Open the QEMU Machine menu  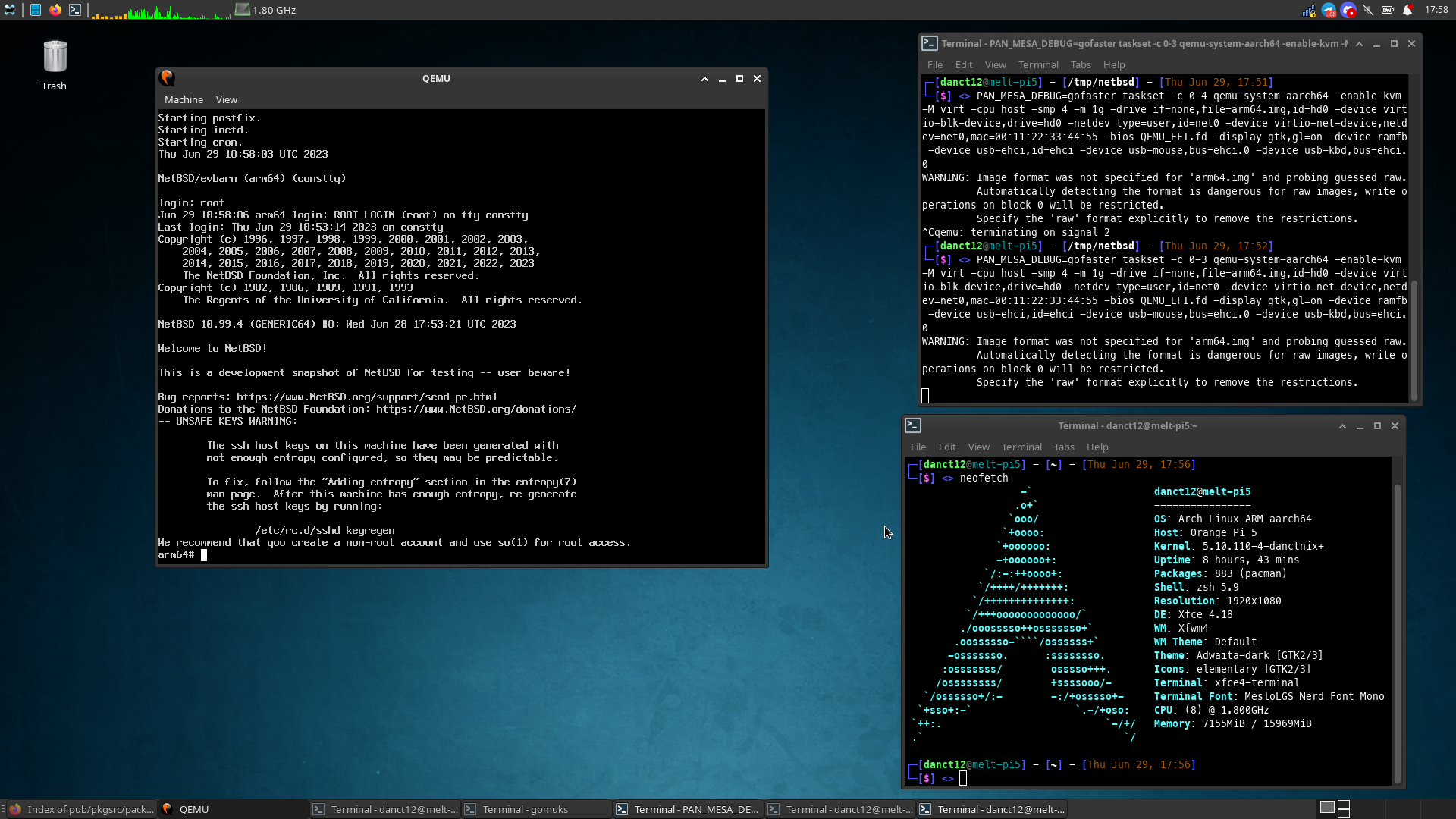pyautogui.click(x=184, y=99)
